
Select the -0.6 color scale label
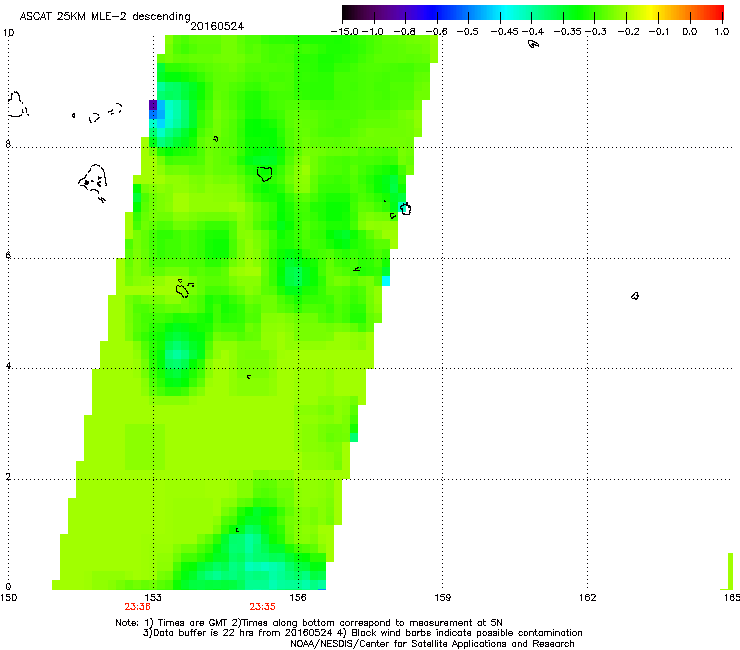(437, 32)
